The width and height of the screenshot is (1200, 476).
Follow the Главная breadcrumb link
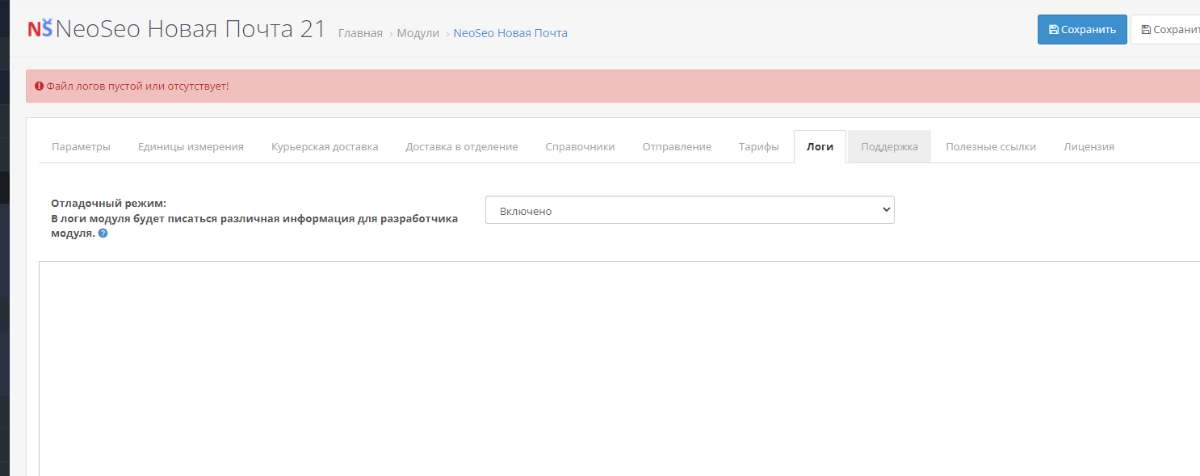coord(360,33)
